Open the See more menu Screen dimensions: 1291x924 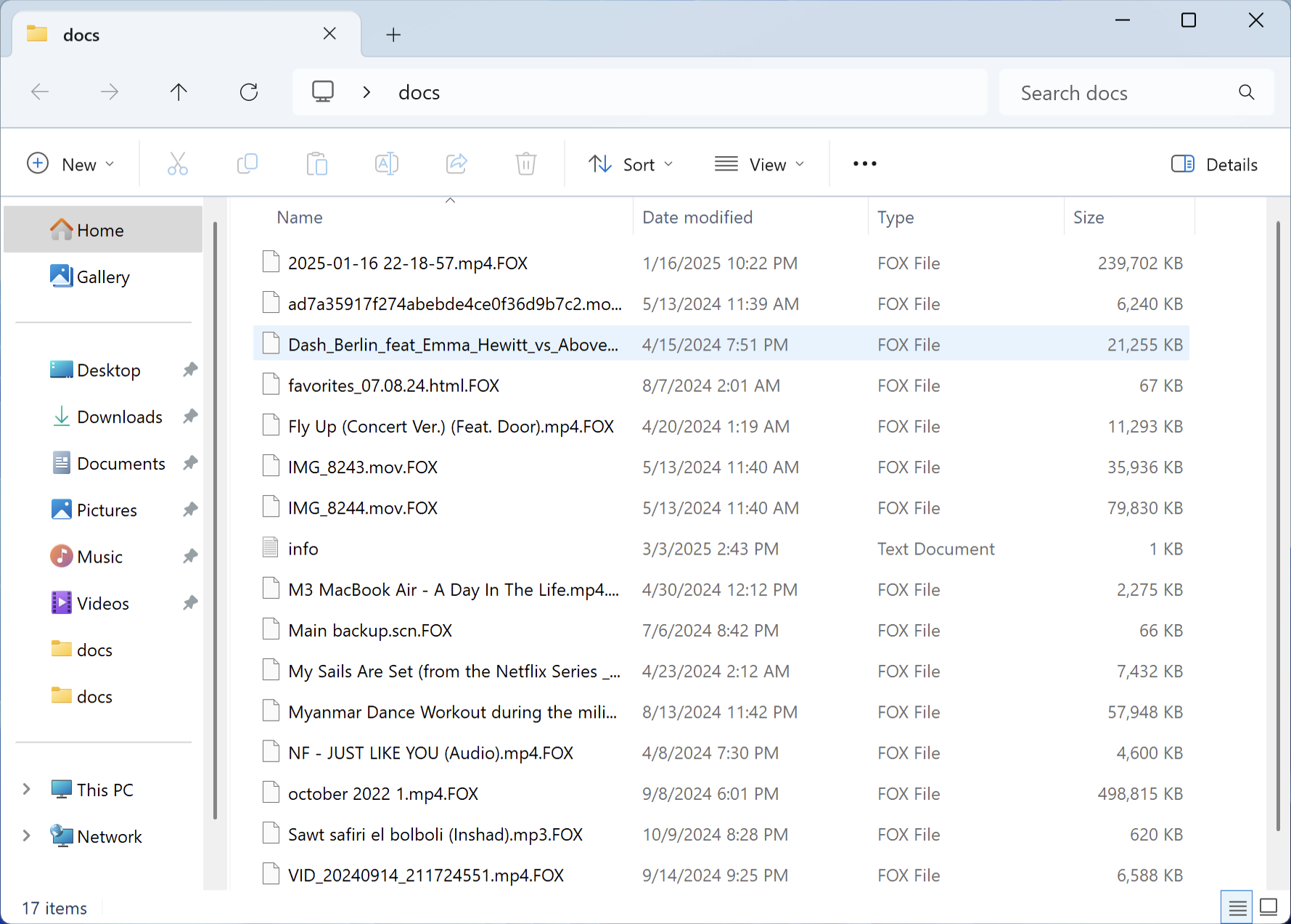click(x=864, y=164)
